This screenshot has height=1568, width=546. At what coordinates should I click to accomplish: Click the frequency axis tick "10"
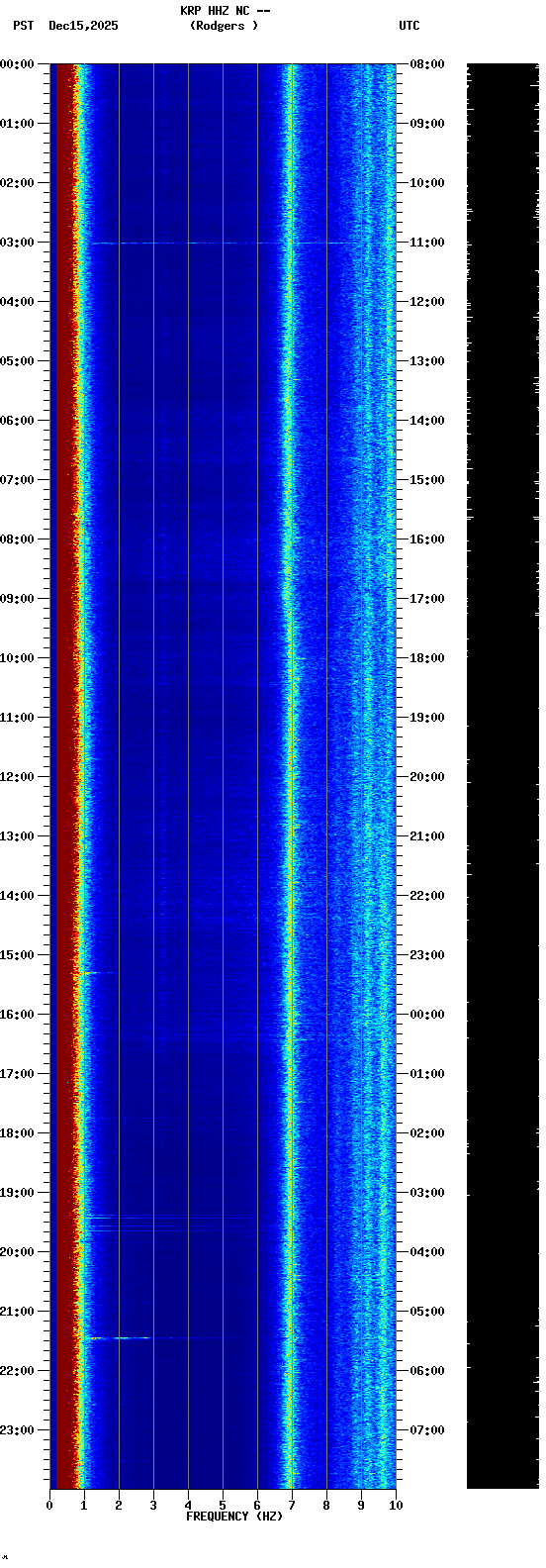click(396, 1506)
